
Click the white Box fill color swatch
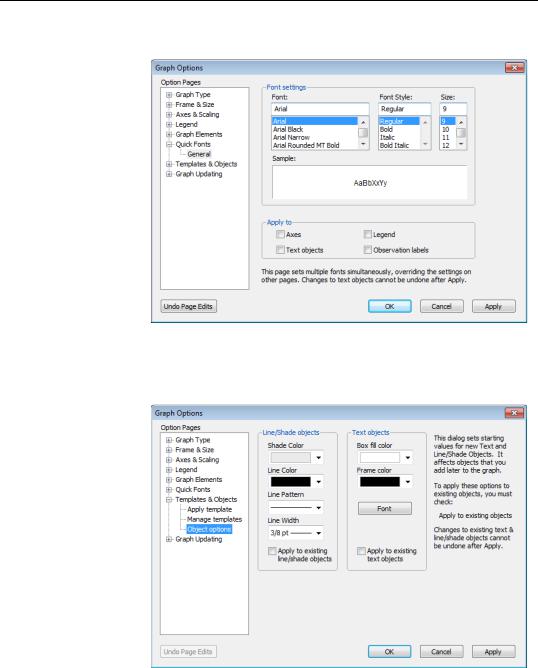point(380,458)
